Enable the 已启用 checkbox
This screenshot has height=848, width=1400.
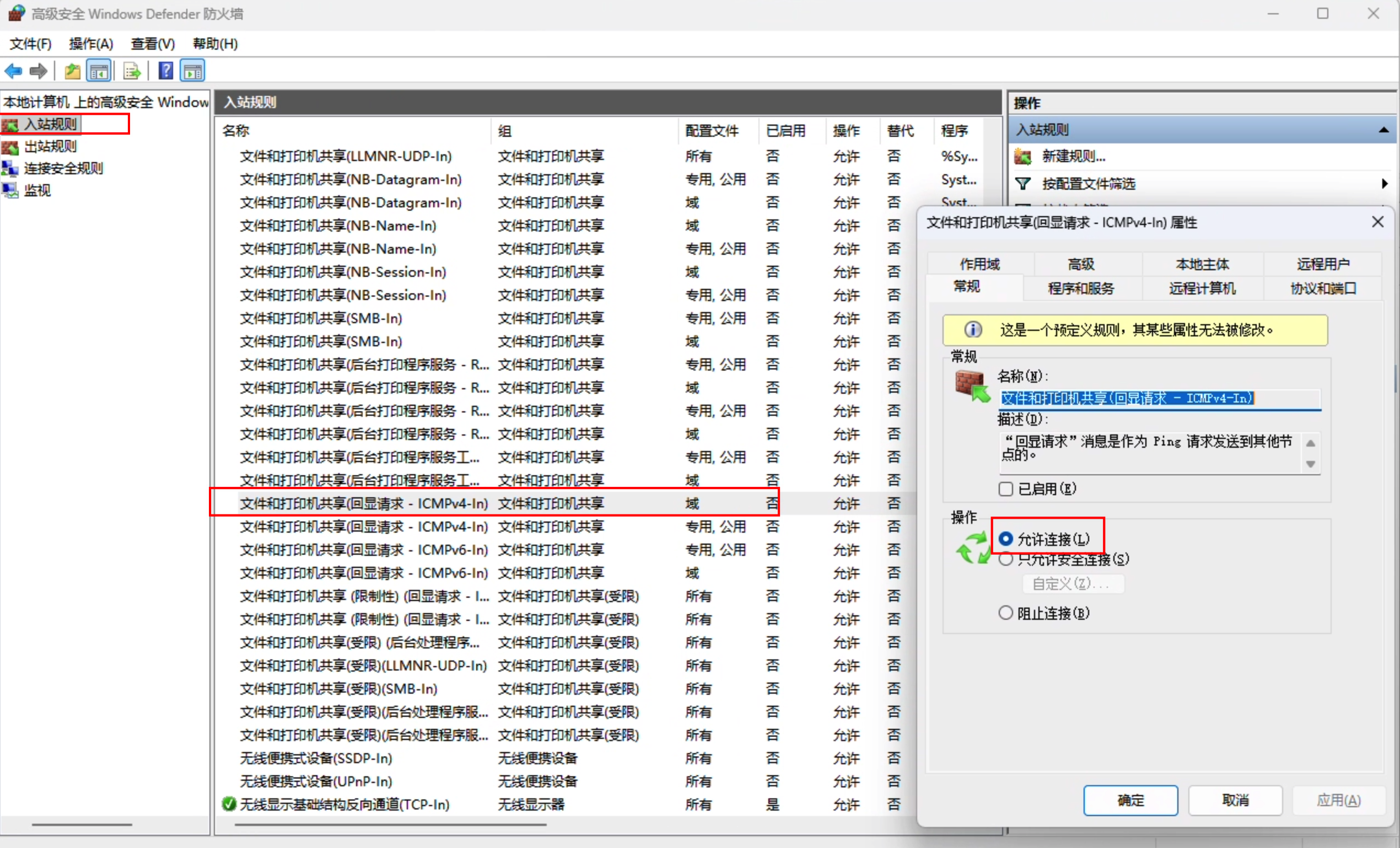(1006, 489)
